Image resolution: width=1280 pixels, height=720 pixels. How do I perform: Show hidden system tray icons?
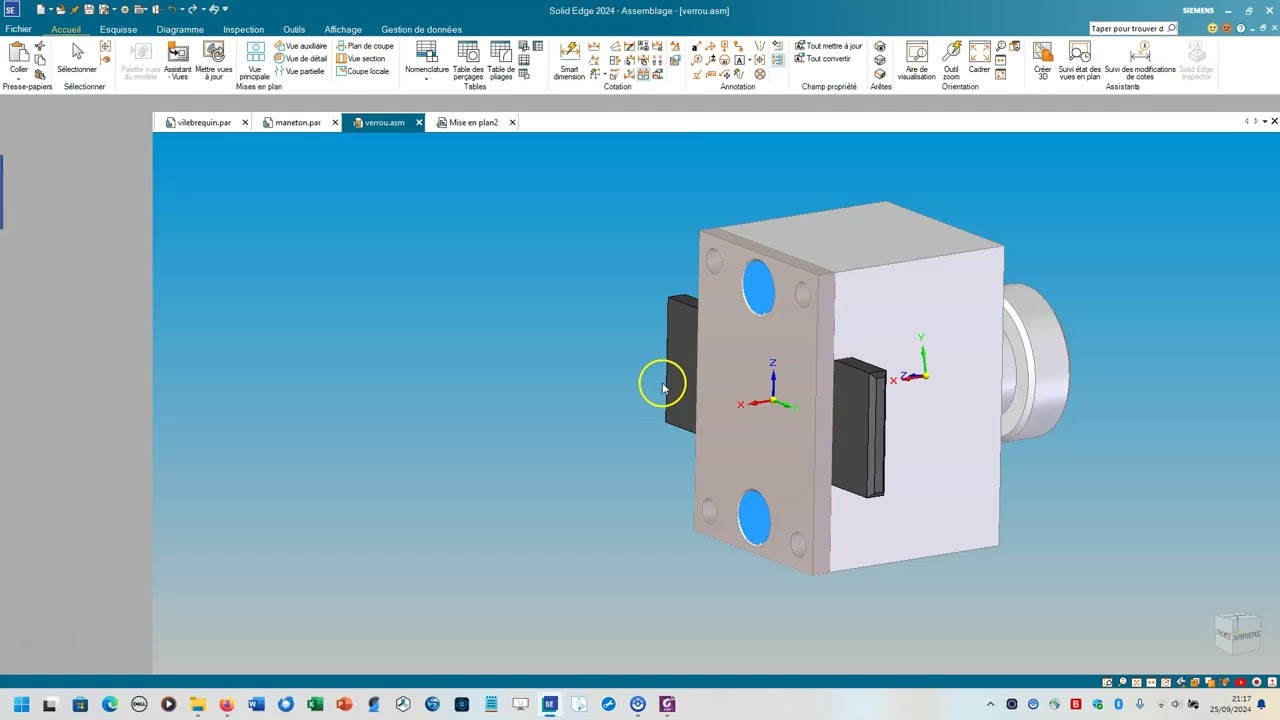(991, 704)
